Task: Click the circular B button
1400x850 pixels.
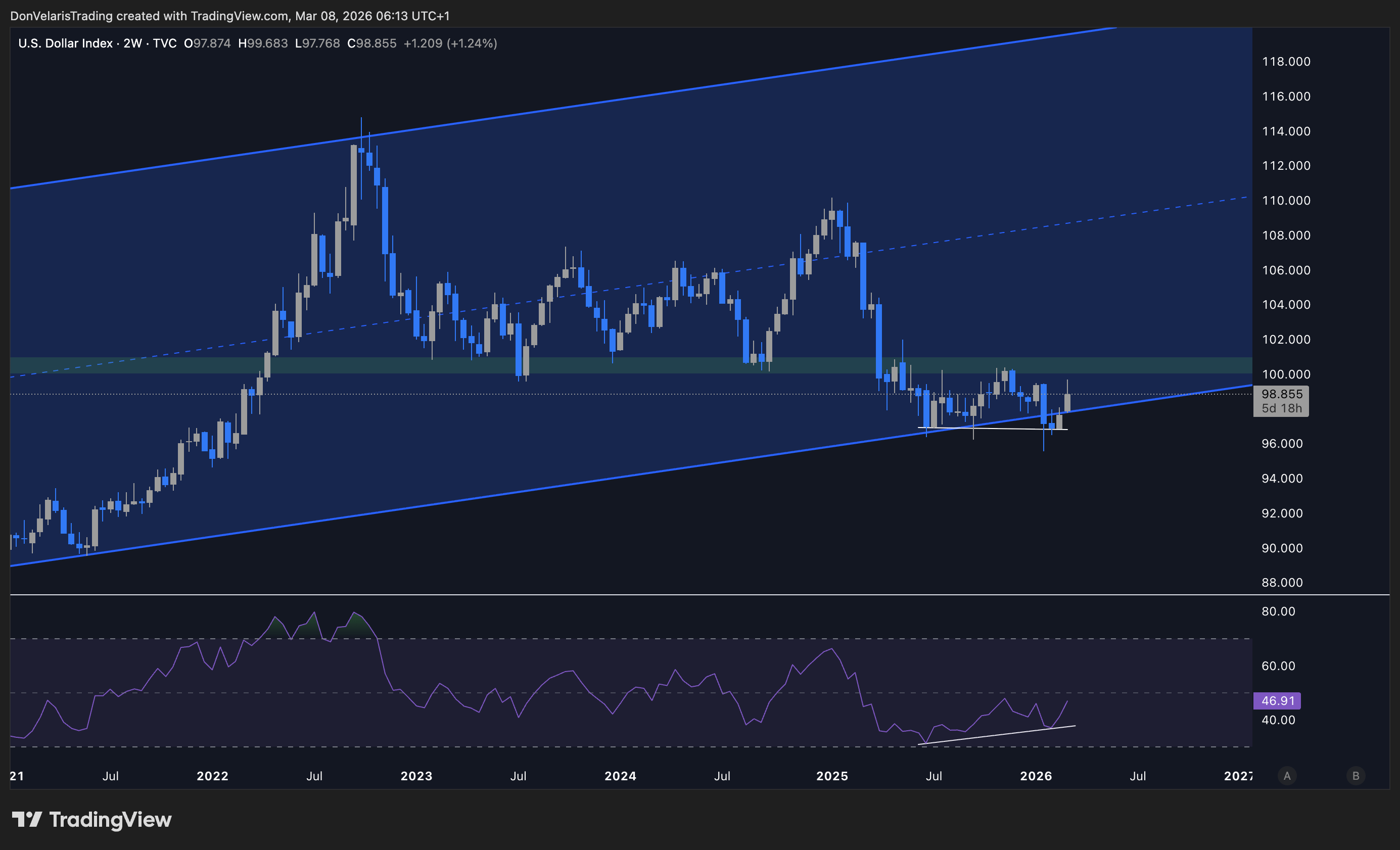Action: [1356, 776]
